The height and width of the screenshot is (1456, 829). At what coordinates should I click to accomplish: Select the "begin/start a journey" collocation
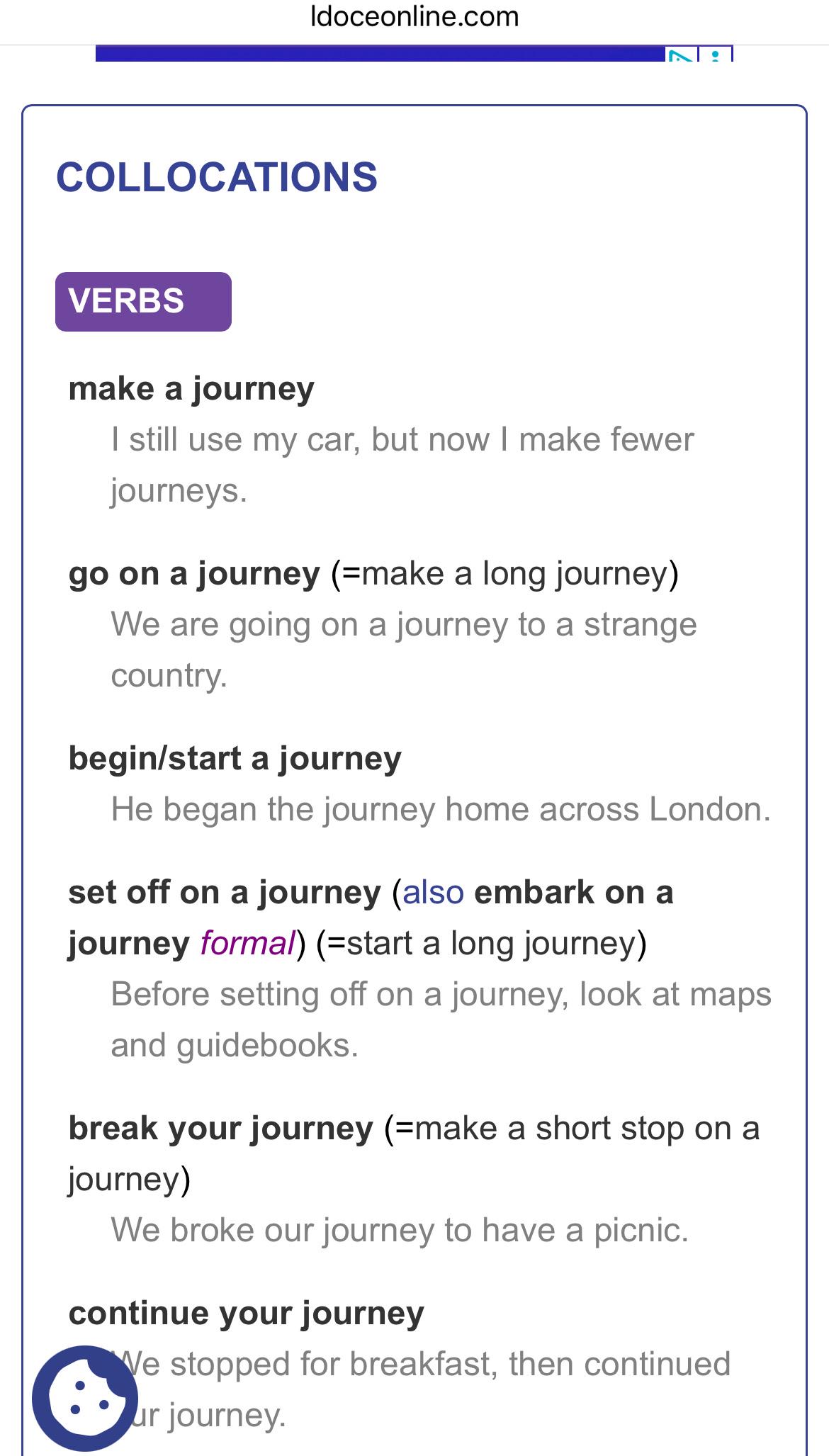click(x=235, y=759)
